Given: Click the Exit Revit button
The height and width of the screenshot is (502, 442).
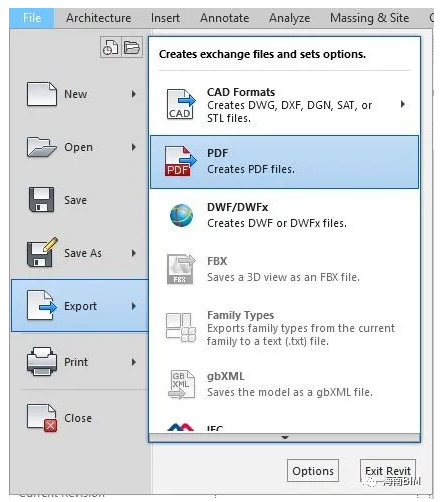Looking at the screenshot, I should 388,471.
